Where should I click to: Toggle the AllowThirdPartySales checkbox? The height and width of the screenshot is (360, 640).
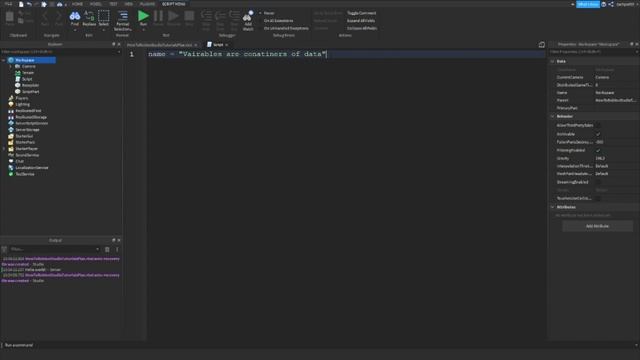pyautogui.click(x=598, y=125)
